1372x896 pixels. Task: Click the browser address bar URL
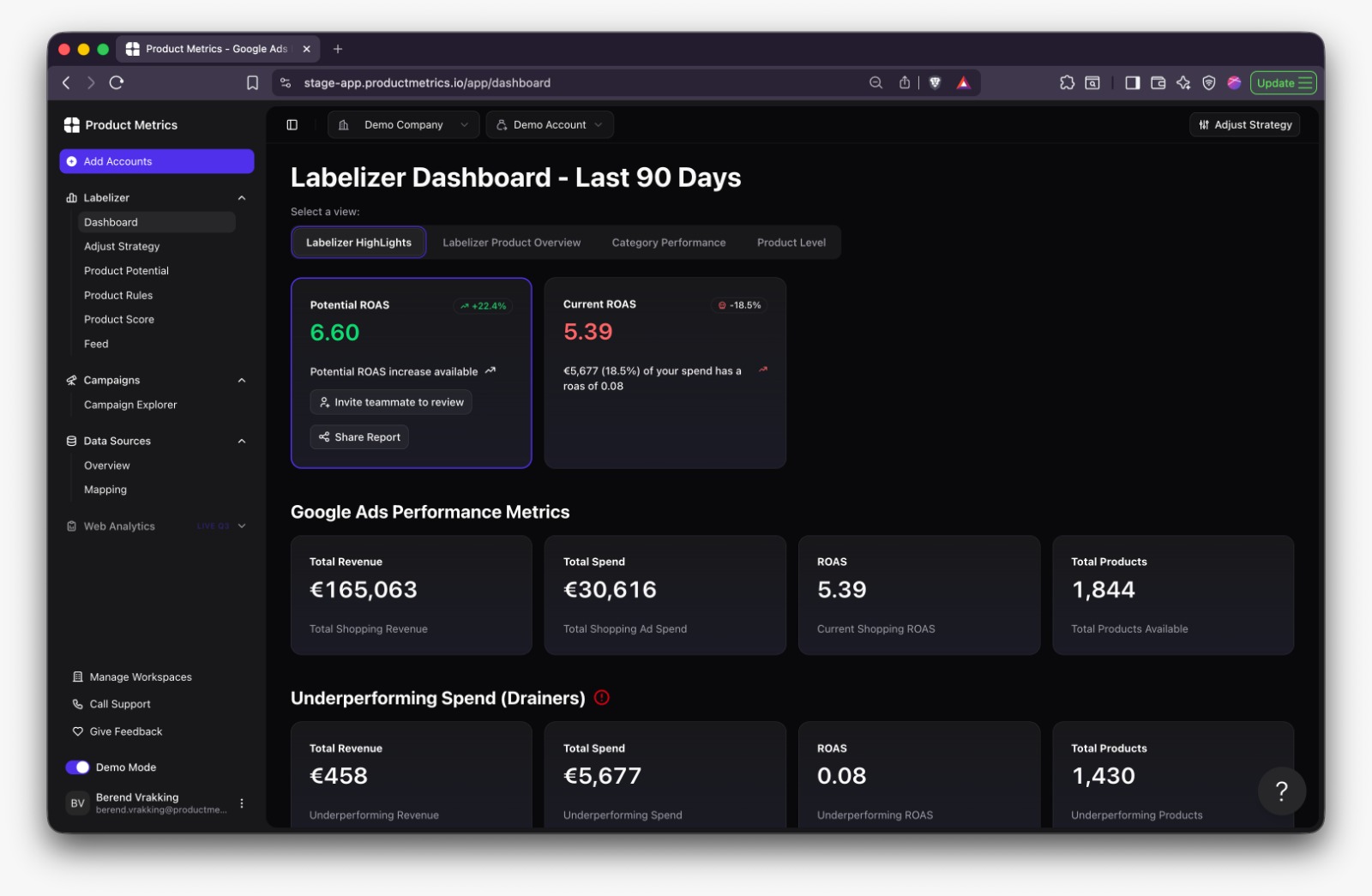pyautogui.click(x=427, y=83)
